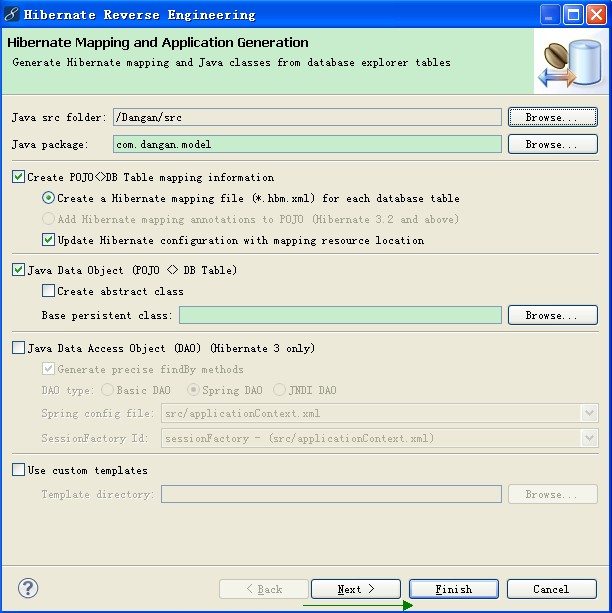The height and width of the screenshot is (613, 612).
Task: Enable Java Data Access Object (DAO) checkbox
Action: click(18, 348)
